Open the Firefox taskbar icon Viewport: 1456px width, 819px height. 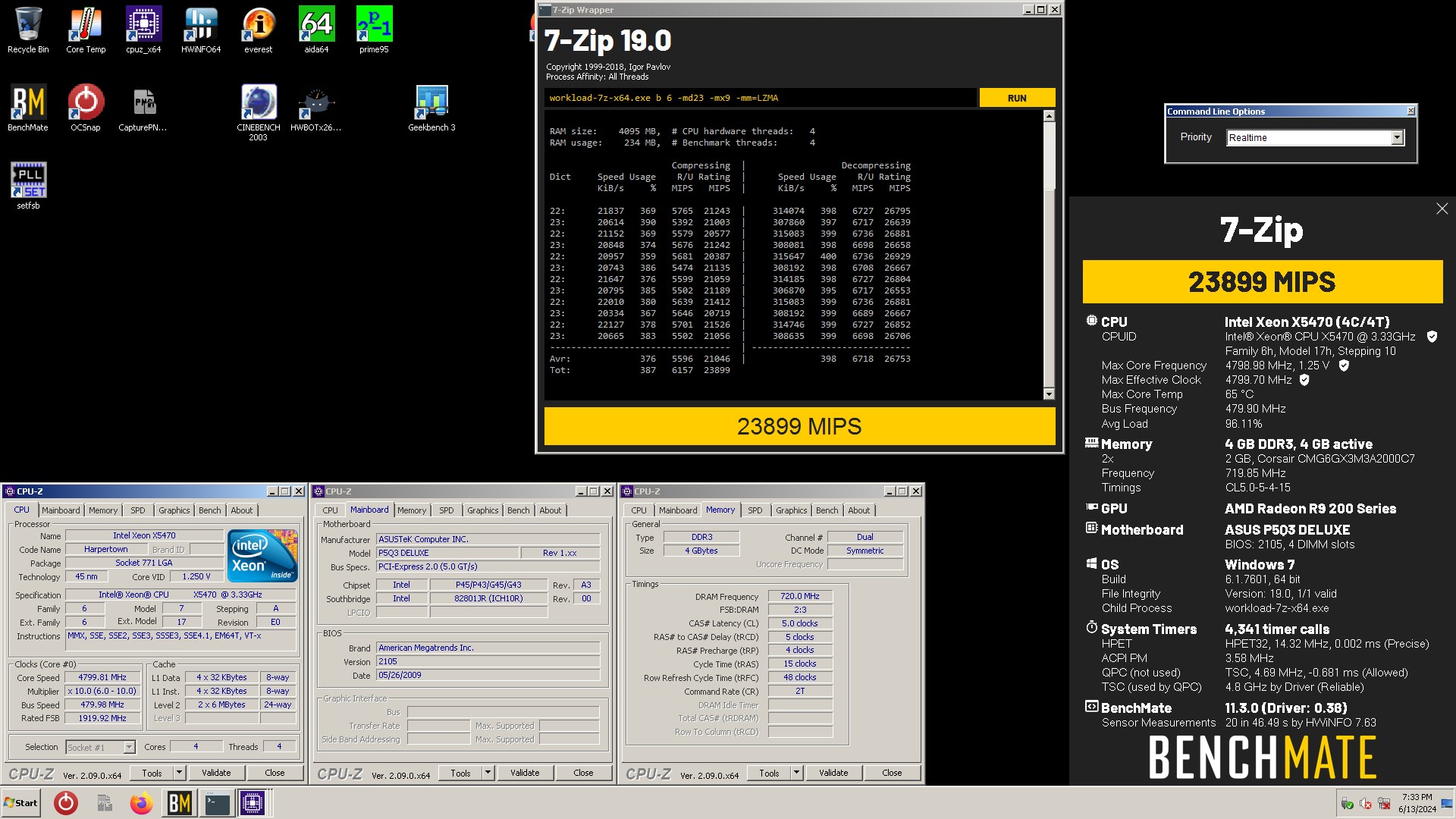coord(141,803)
